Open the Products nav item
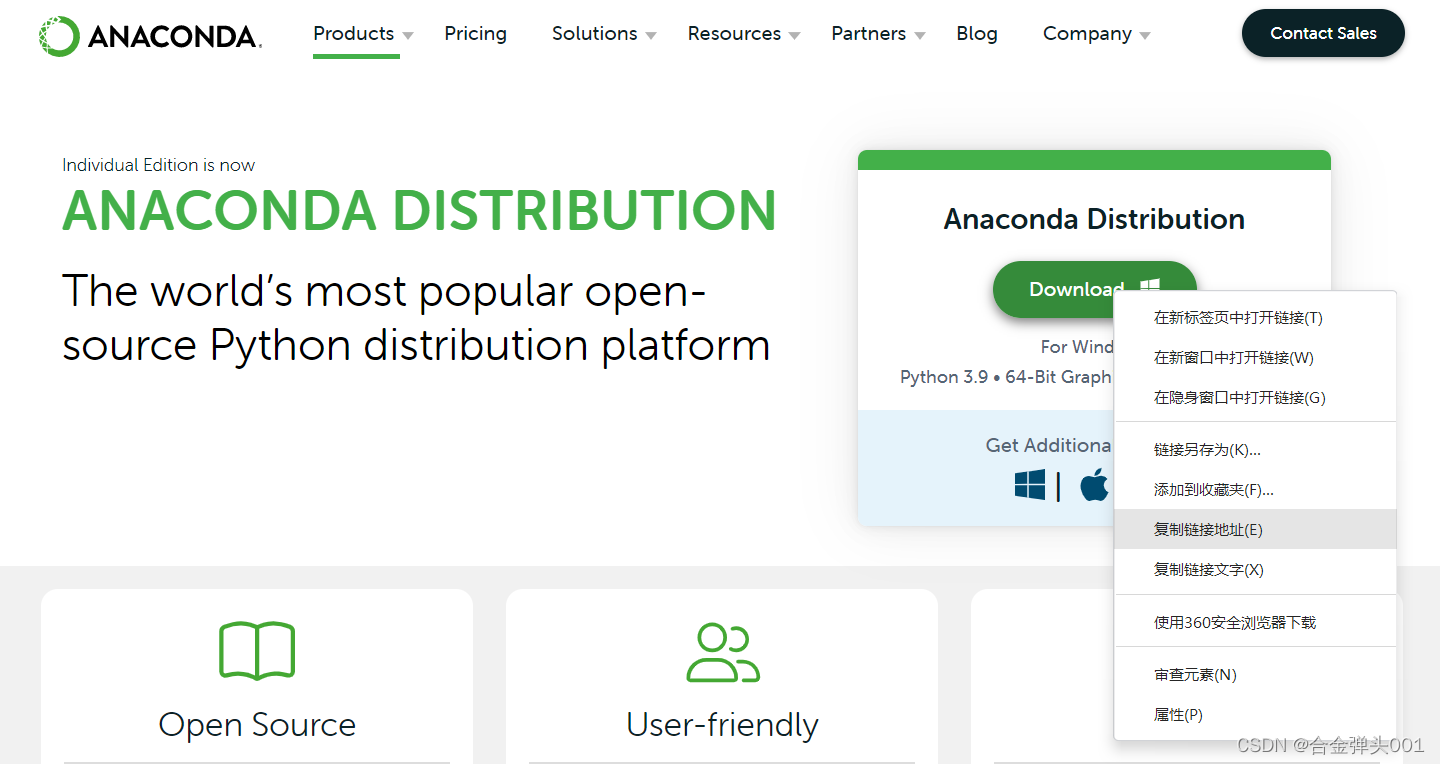Screen dimensions: 1440x764 pos(354,33)
